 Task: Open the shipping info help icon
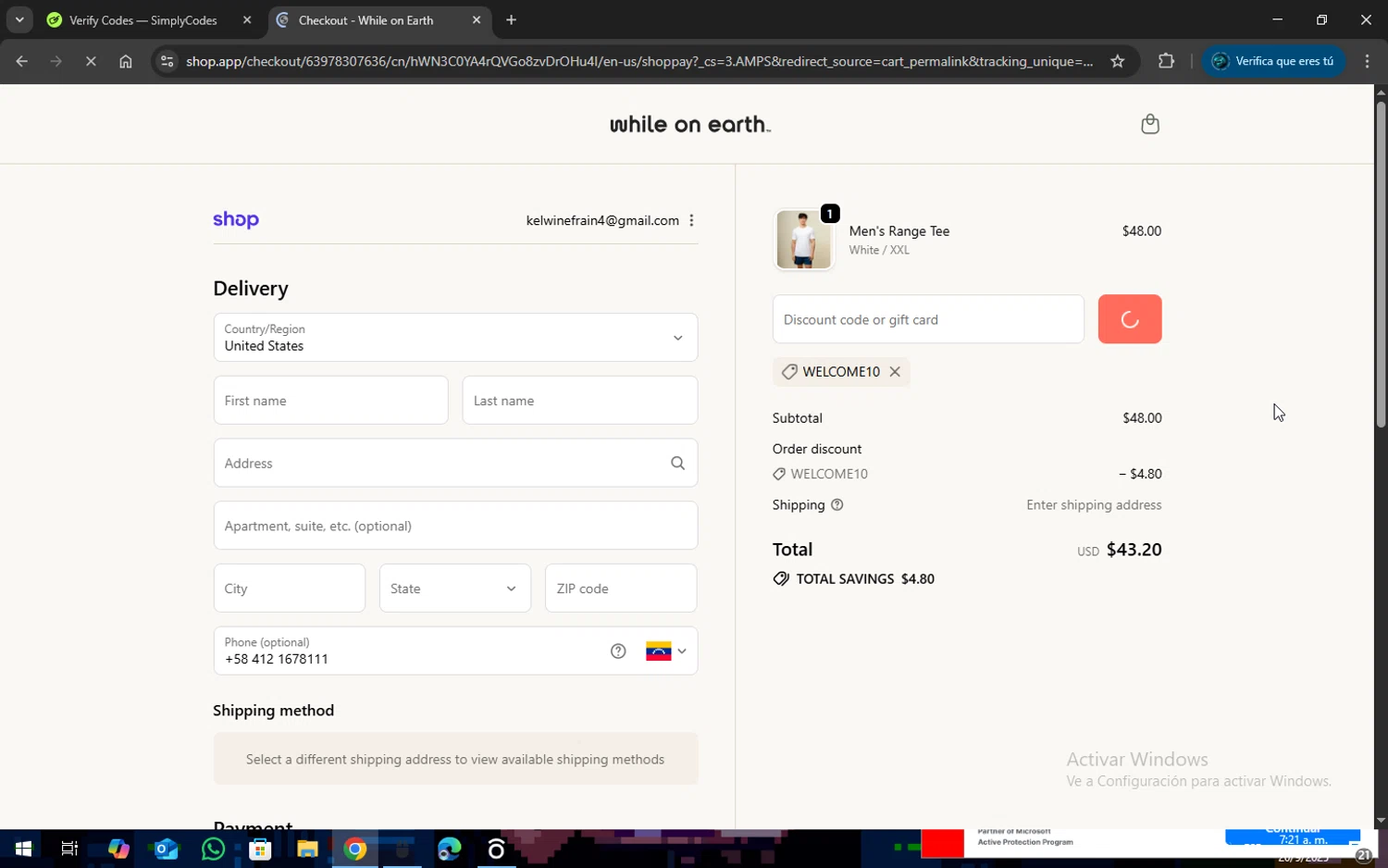[x=837, y=505]
